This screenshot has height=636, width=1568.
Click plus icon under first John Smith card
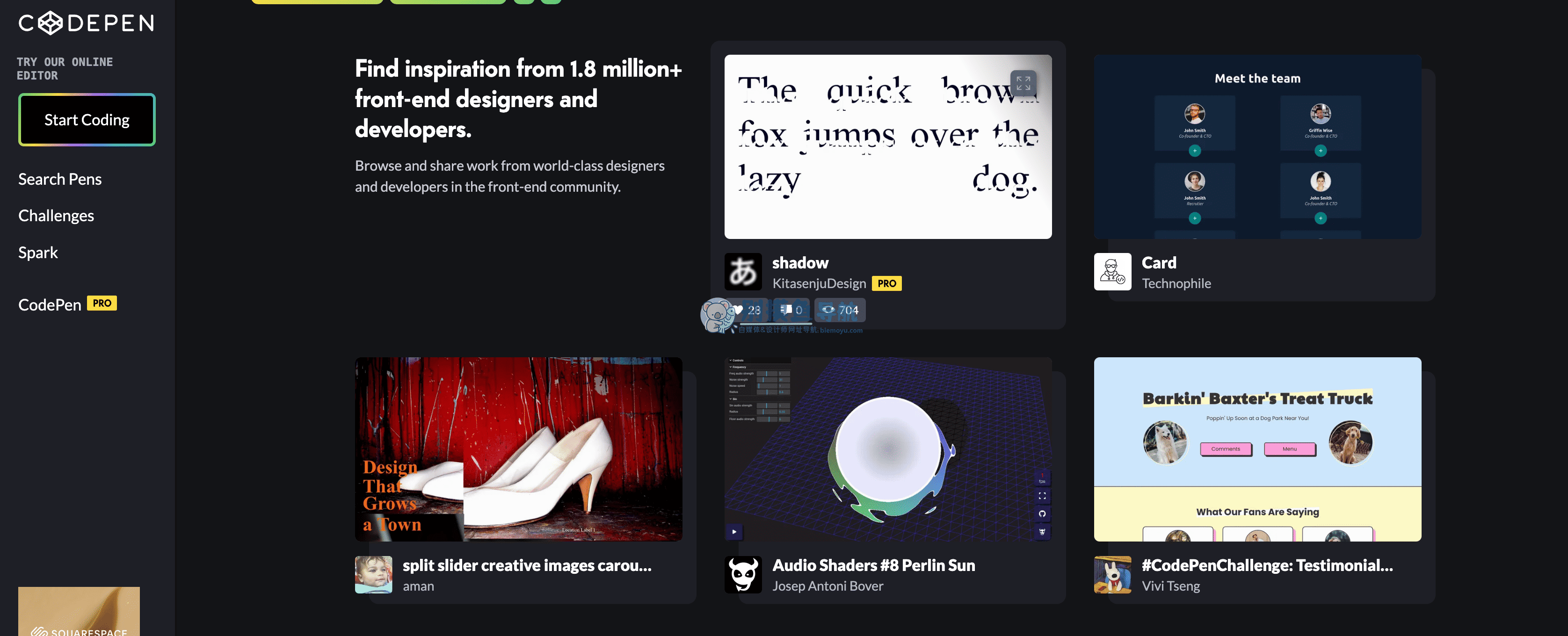tap(1194, 150)
